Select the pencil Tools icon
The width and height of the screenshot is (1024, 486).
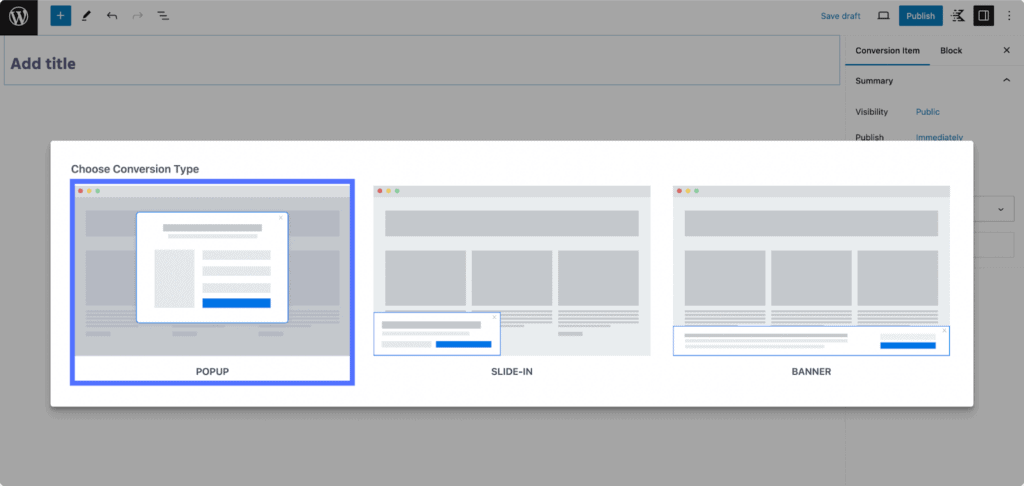pos(86,16)
